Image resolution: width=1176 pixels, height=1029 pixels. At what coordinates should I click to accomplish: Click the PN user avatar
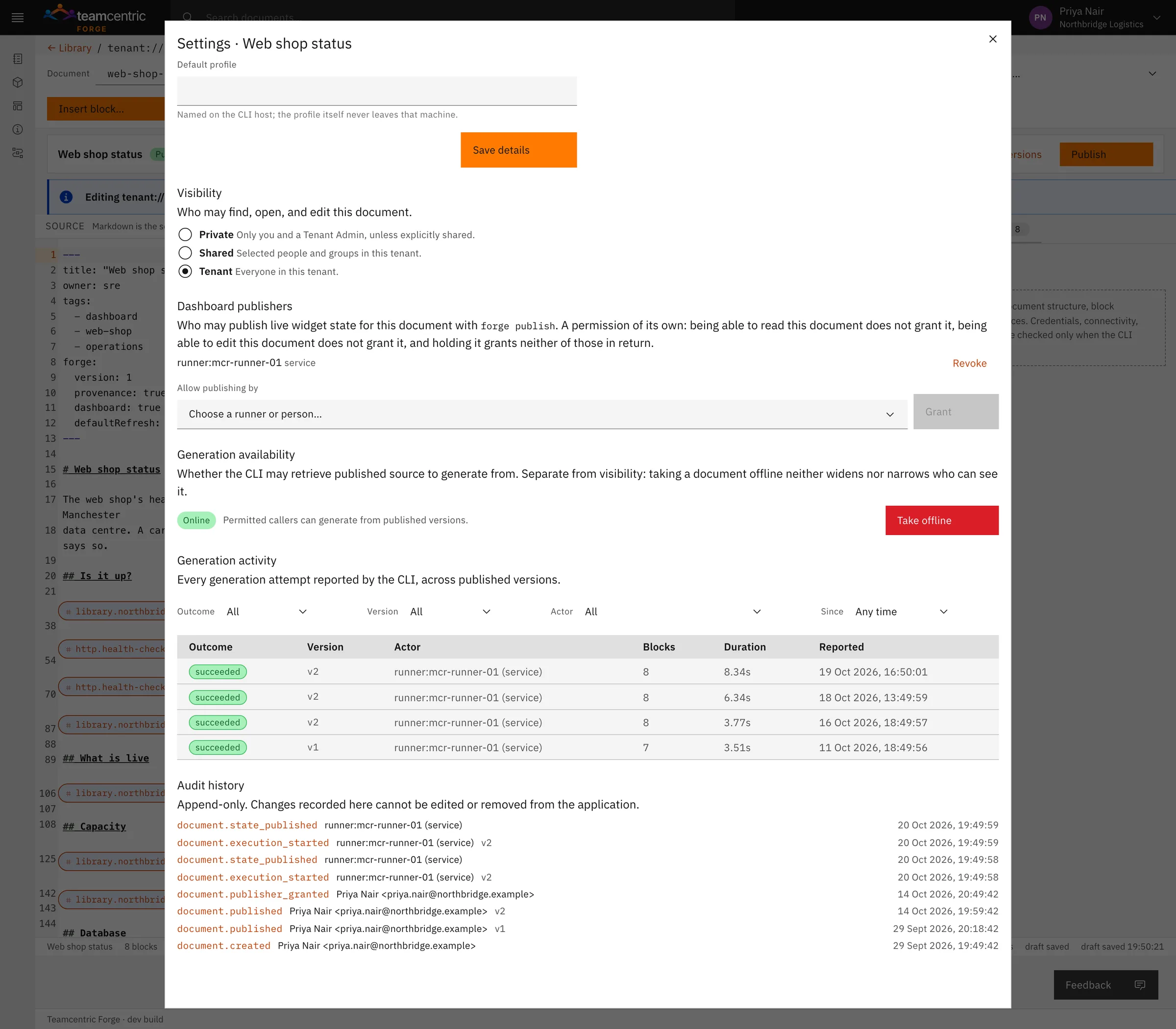(1040, 18)
